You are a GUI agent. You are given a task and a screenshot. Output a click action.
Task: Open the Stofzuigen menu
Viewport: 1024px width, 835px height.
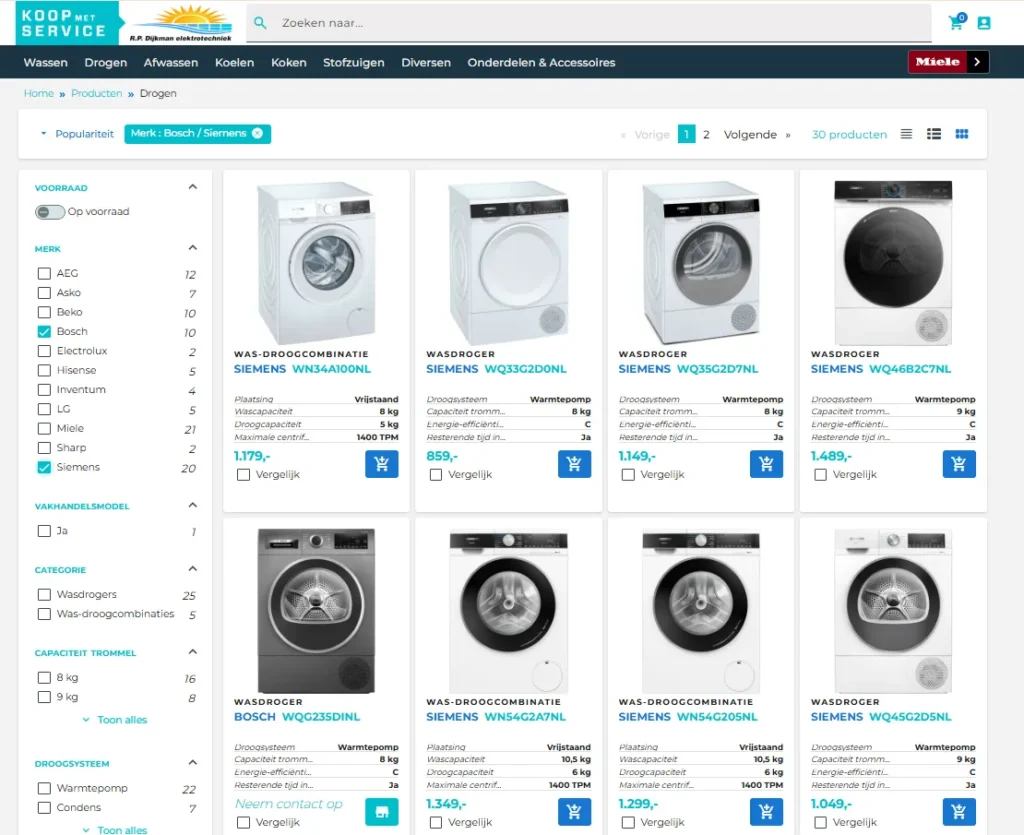coord(353,63)
